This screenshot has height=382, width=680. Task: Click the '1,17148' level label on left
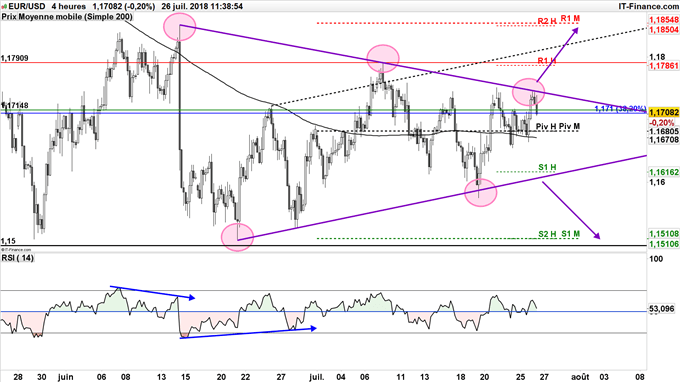(x=15, y=105)
